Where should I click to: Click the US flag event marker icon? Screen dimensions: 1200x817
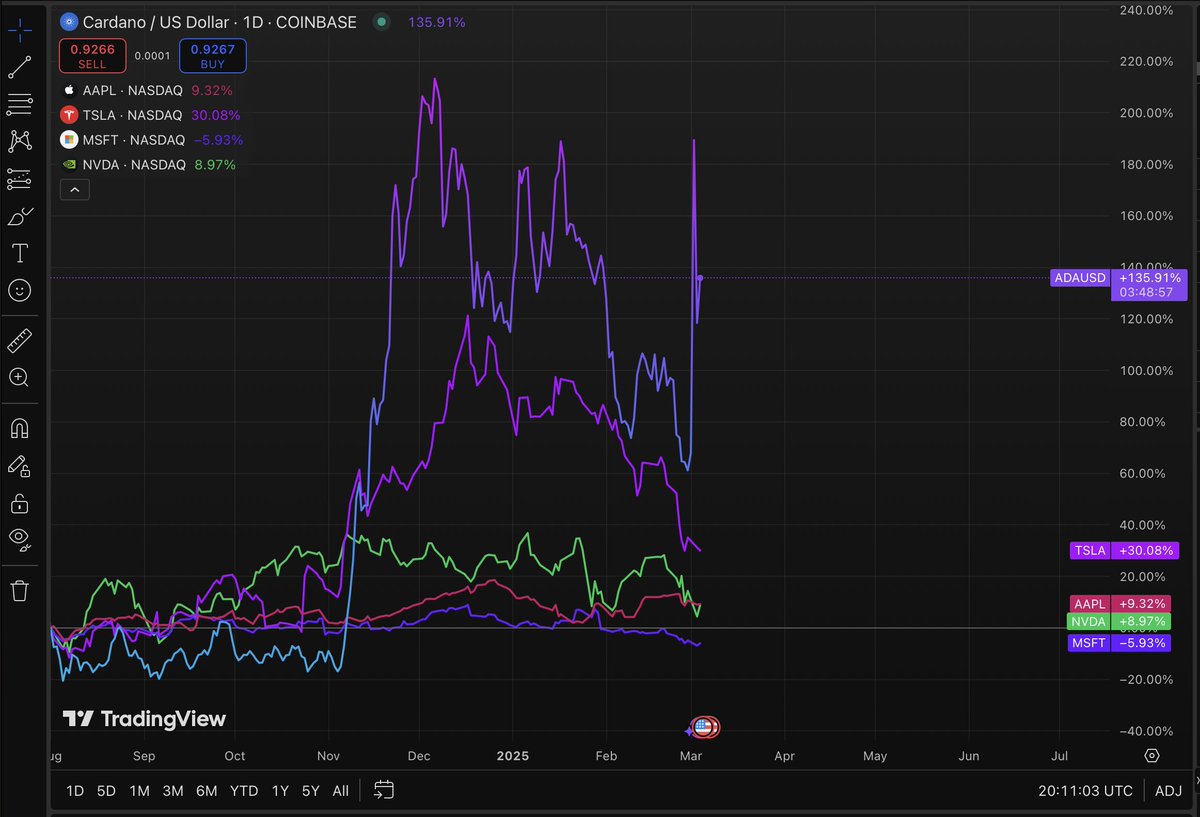coord(705,728)
